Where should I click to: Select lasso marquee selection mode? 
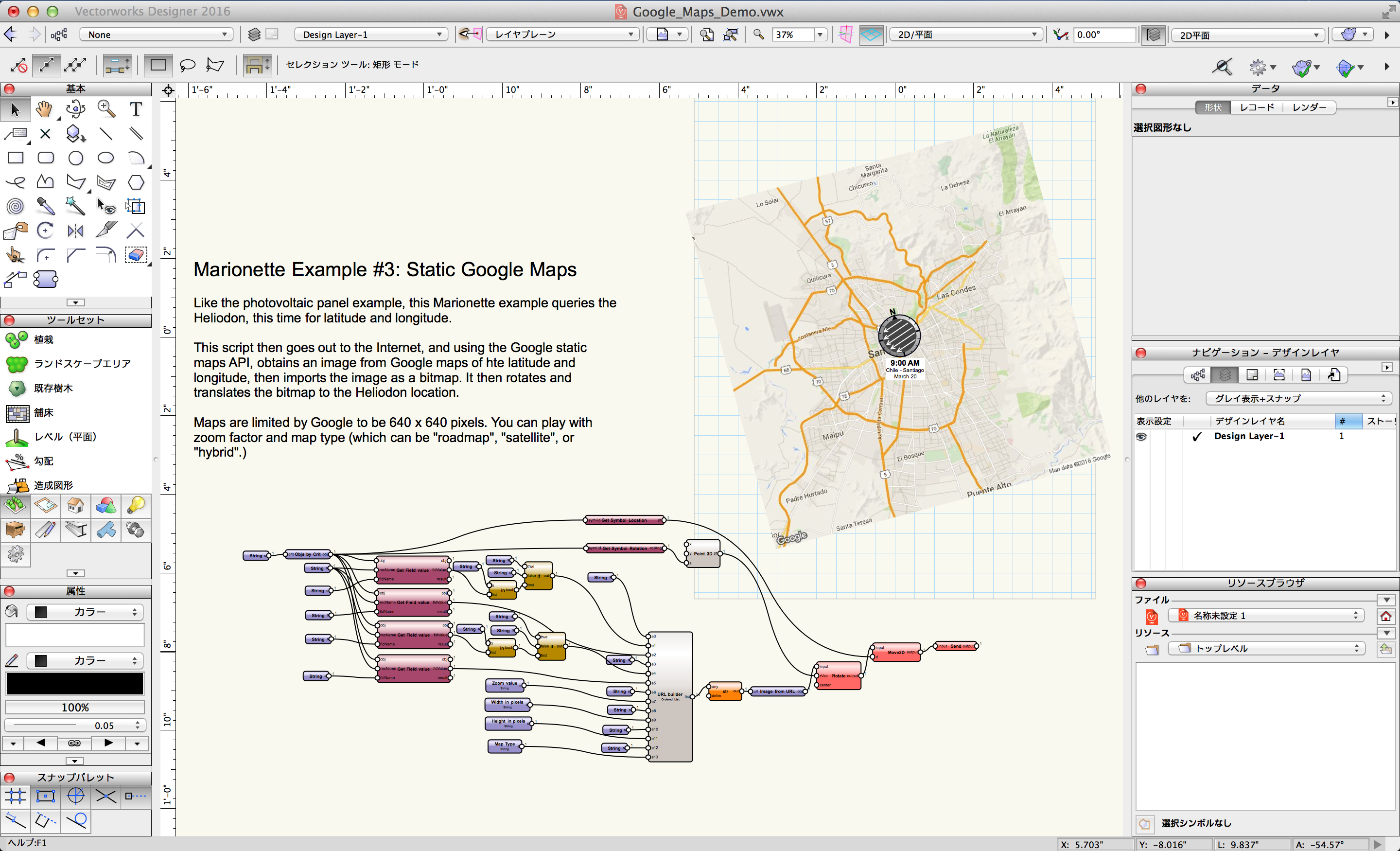(188, 65)
